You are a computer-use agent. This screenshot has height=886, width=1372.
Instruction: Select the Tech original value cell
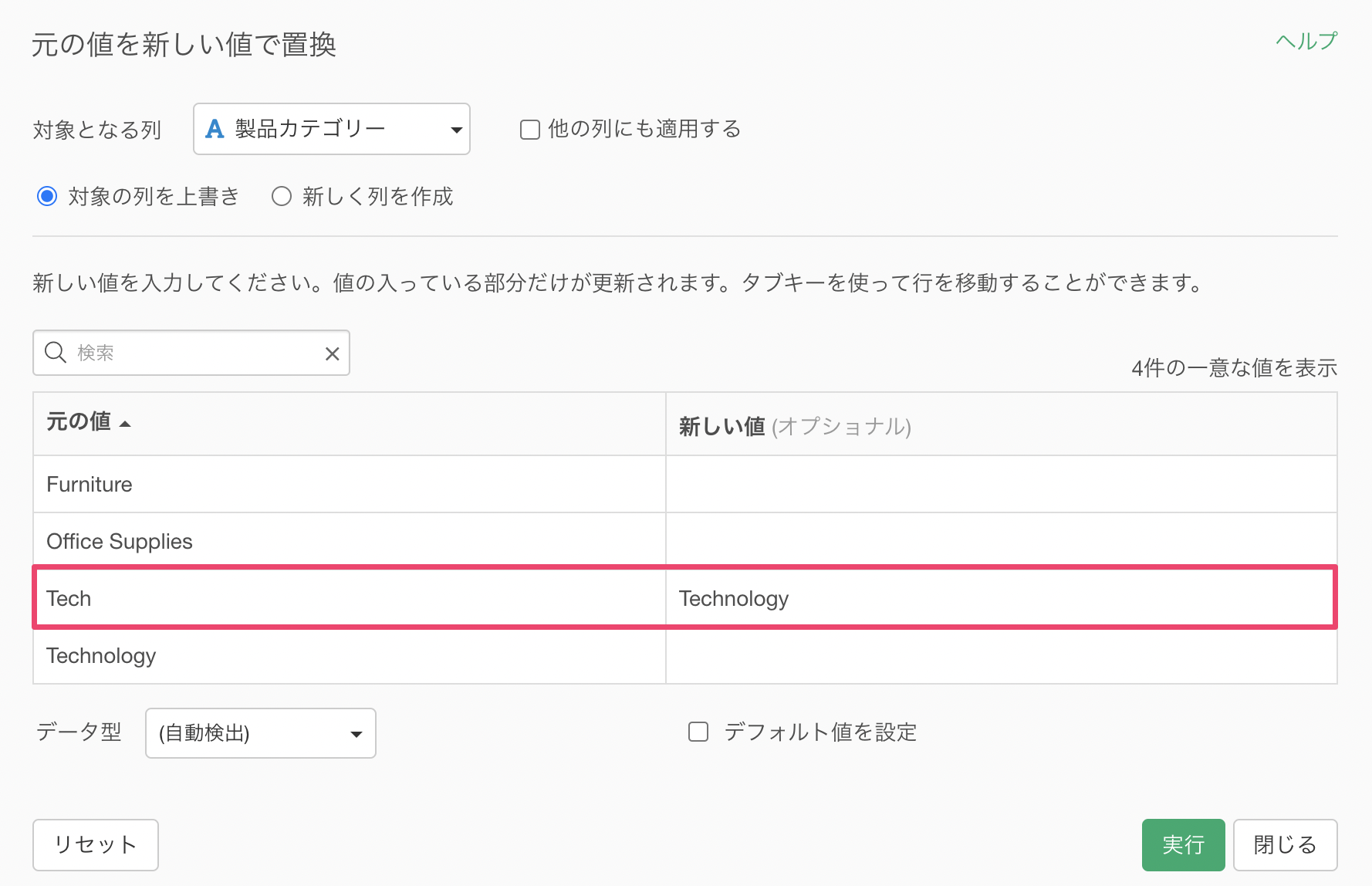click(350, 598)
